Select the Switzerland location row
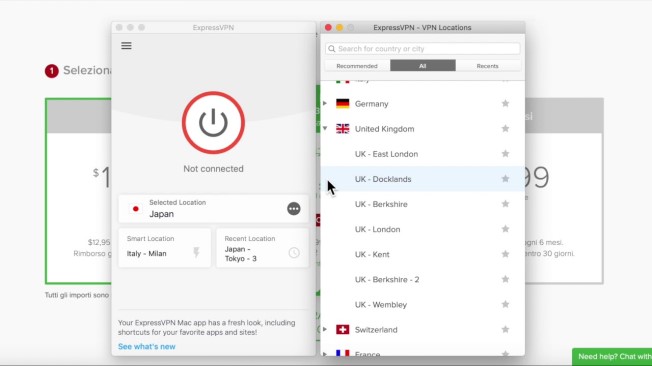 point(422,329)
